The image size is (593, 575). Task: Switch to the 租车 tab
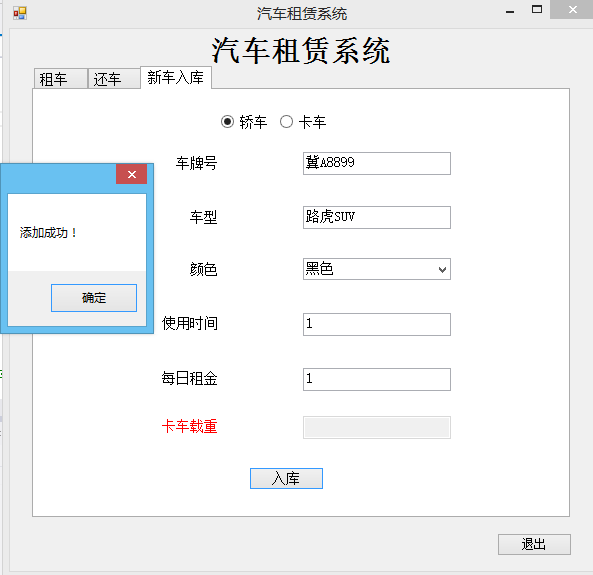click(x=61, y=79)
